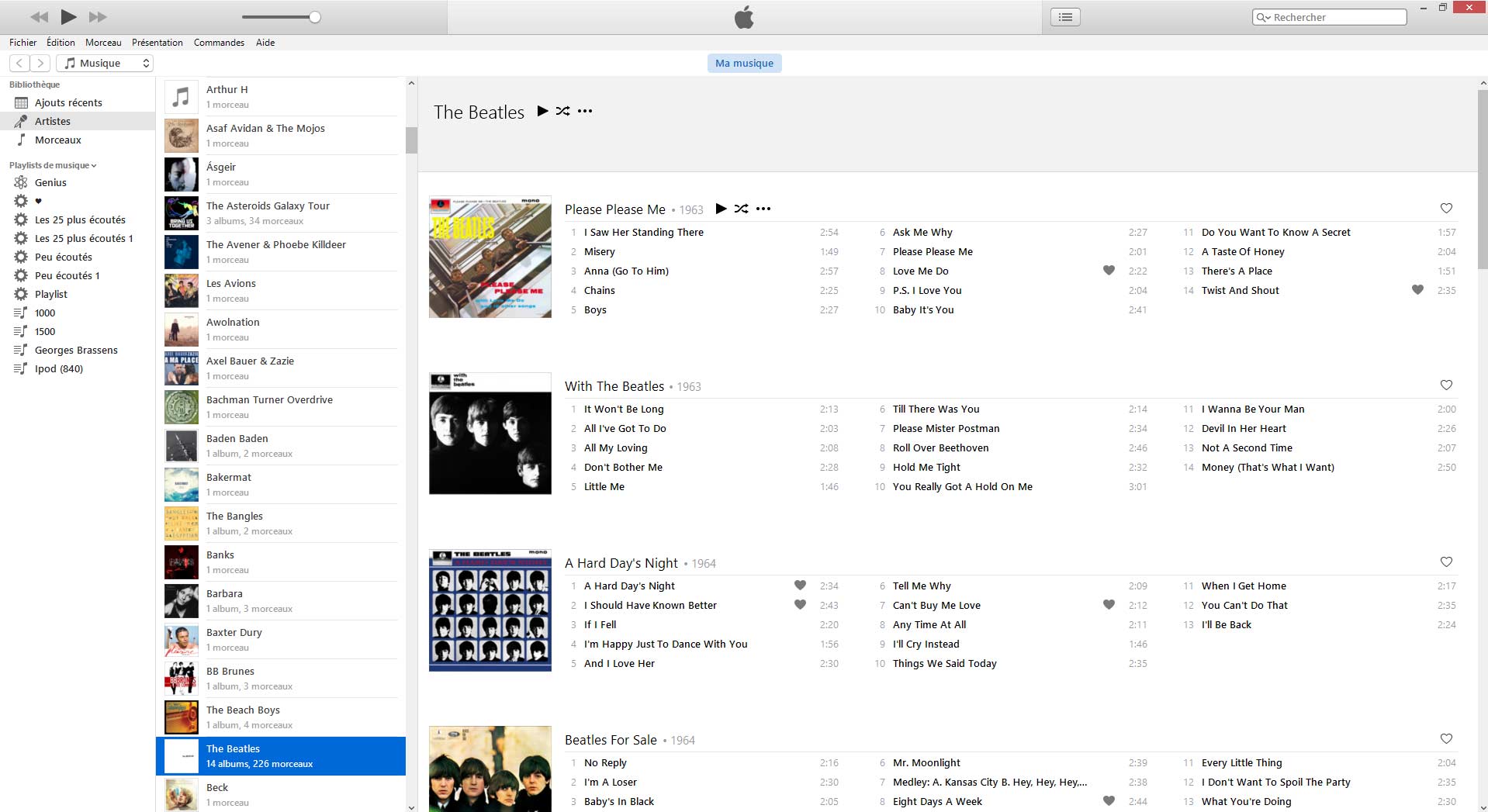The height and width of the screenshot is (812, 1488).
Task: Unlove the song Can't Buy Me Love
Action: point(1109,605)
